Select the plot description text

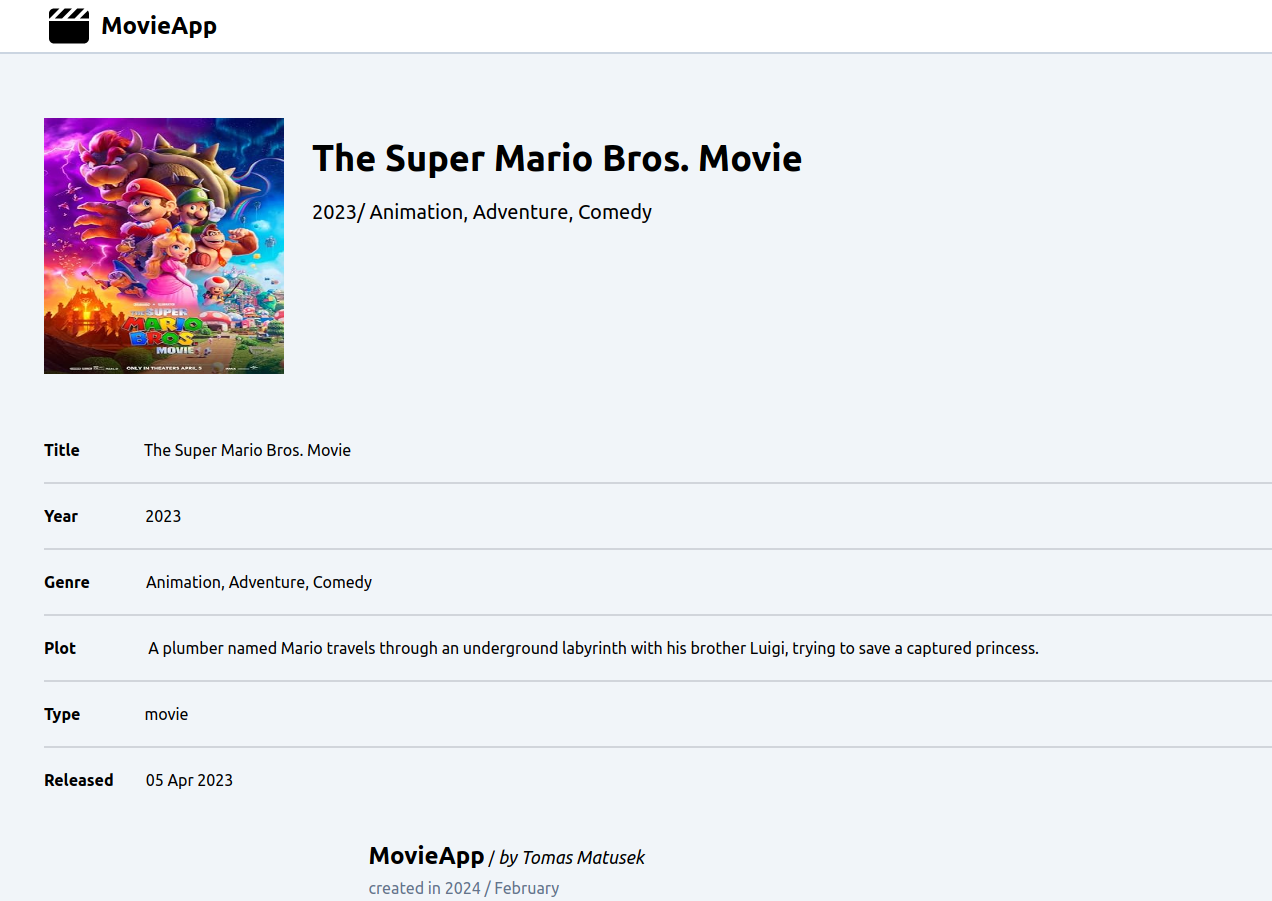click(x=594, y=648)
